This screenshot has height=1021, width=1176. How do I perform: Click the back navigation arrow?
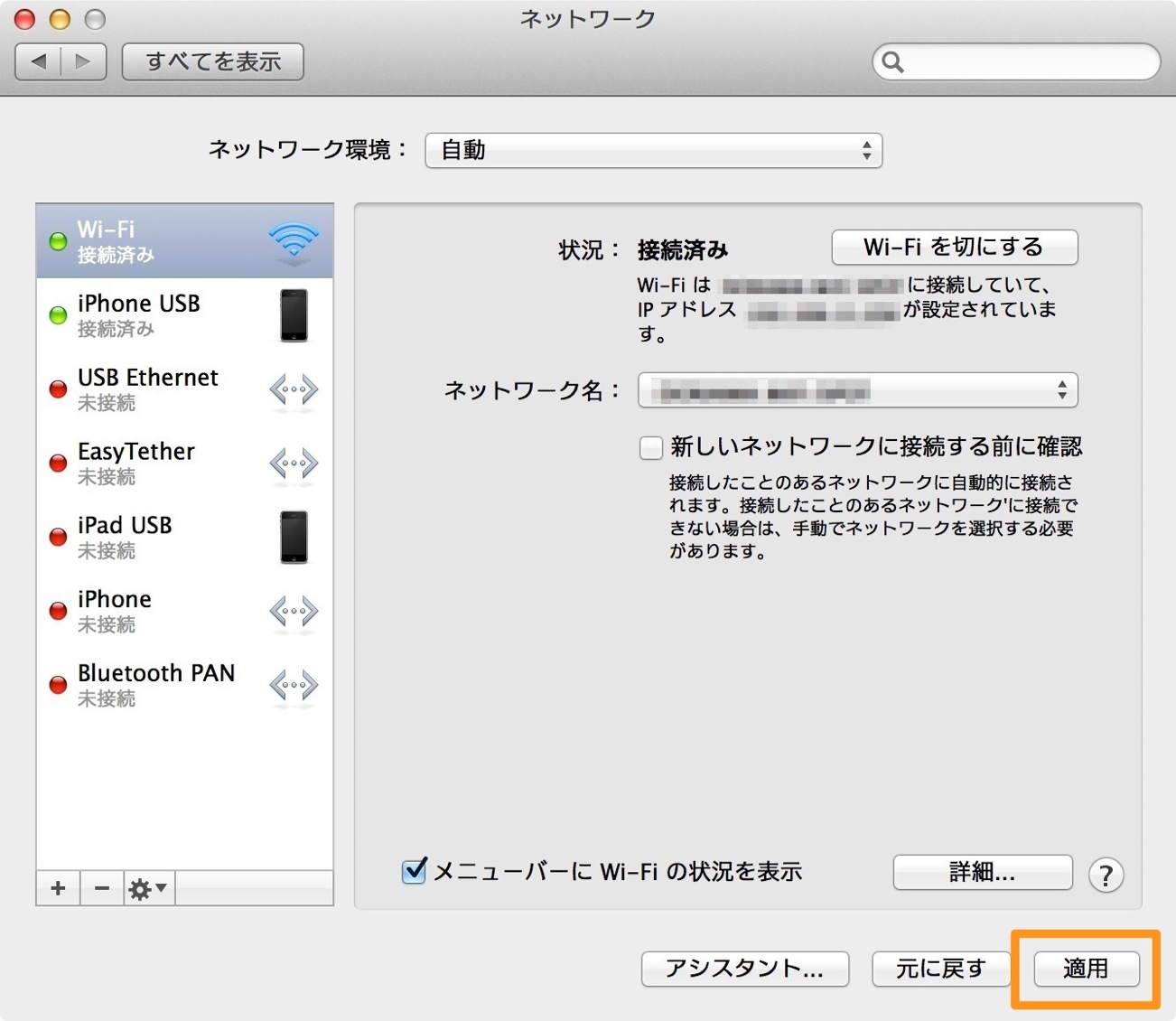click(39, 61)
